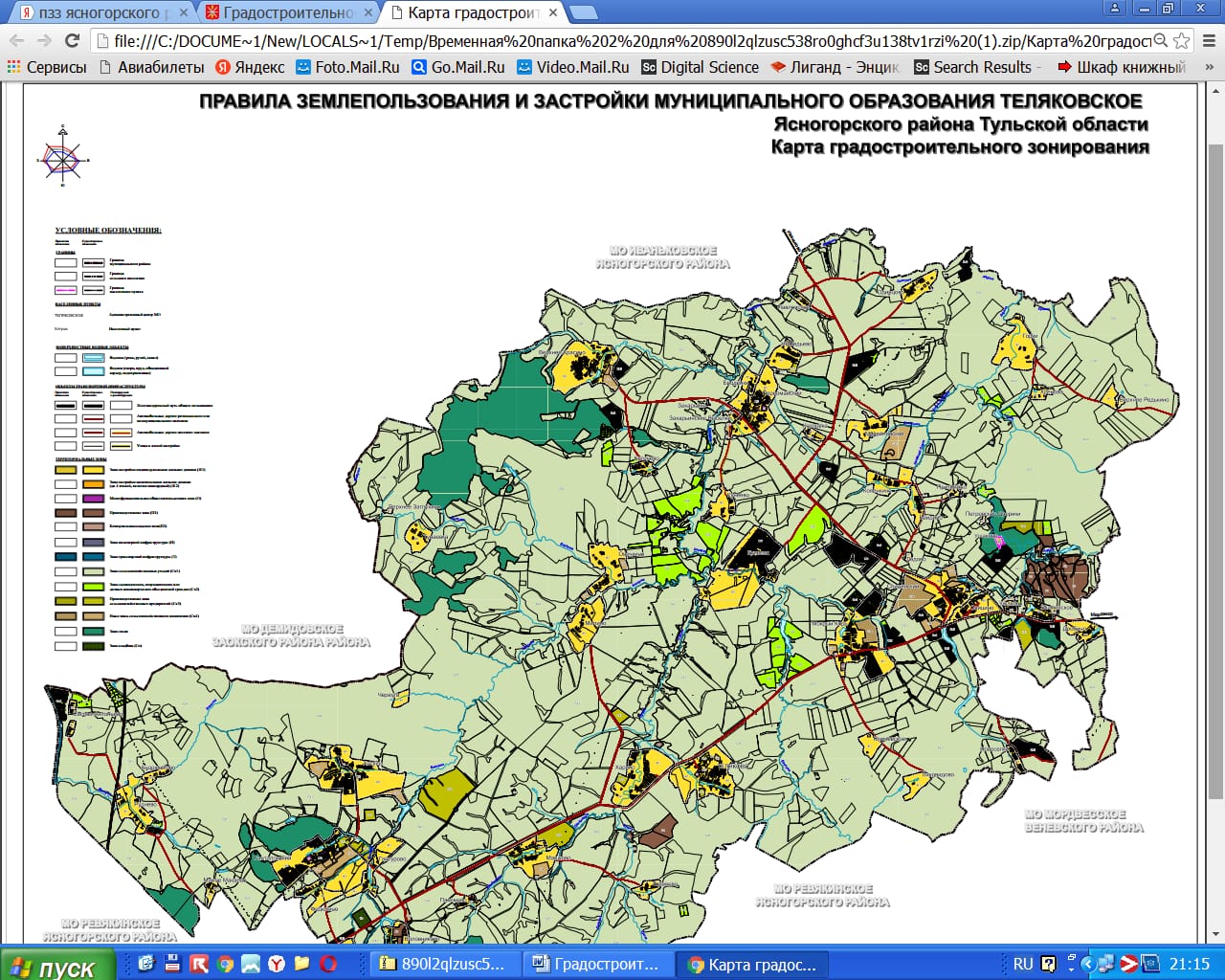Screen dimensions: 1225x980
Task: Bookmark this page with the star icon
Action: pyautogui.click(x=1182, y=40)
